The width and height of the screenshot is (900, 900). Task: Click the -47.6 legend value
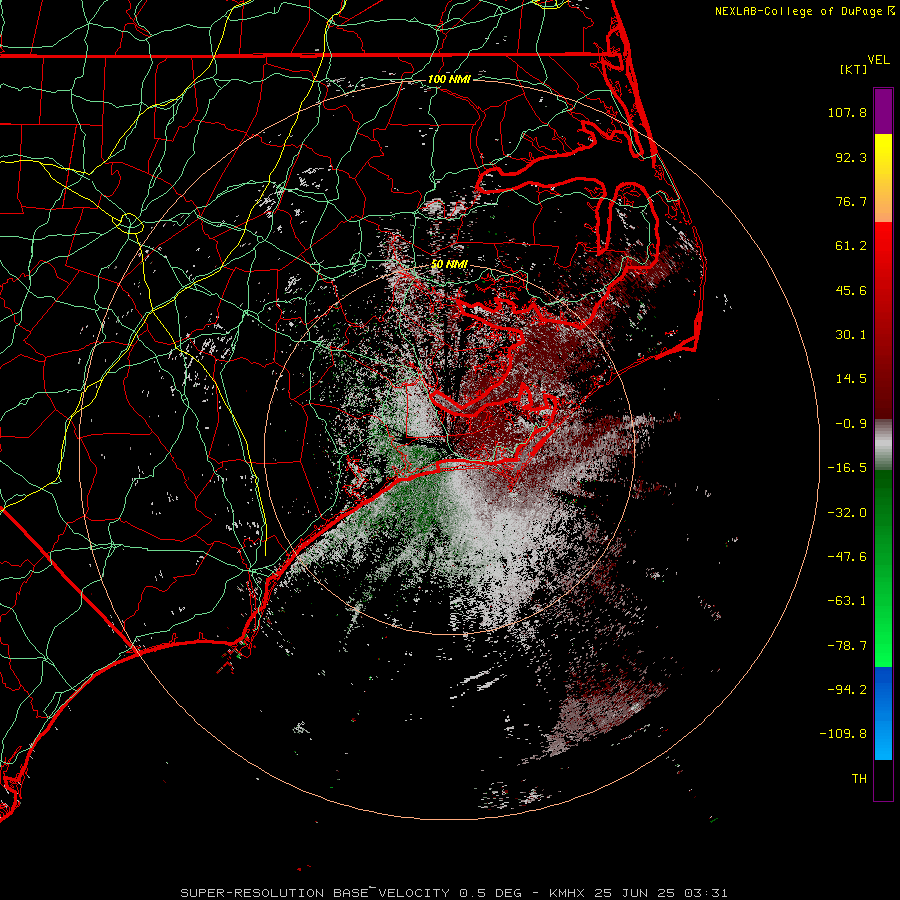(x=847, y=557)
